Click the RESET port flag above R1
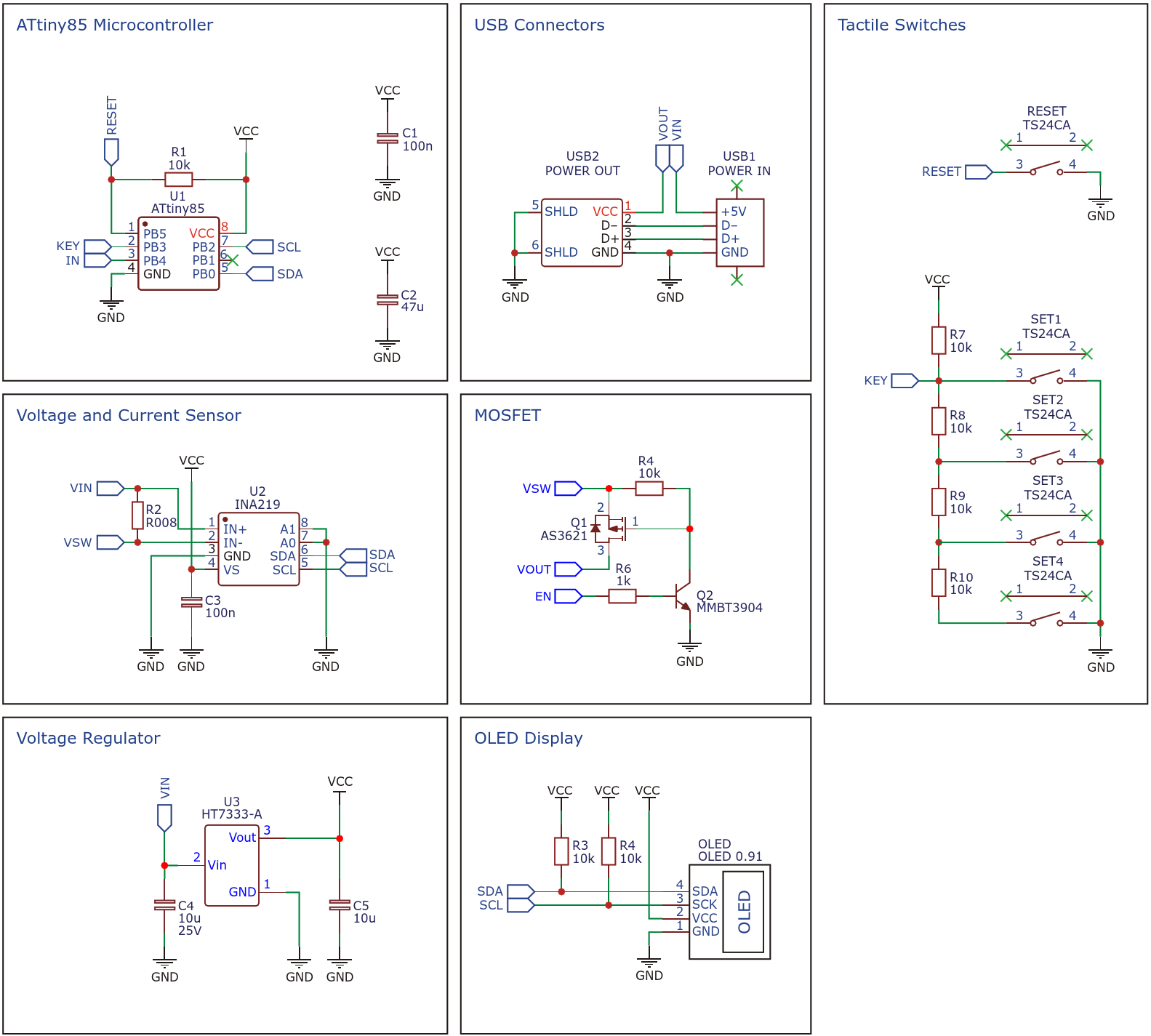The height and width of the screenshot is (1036, 1151). click(x=111, y=151)
